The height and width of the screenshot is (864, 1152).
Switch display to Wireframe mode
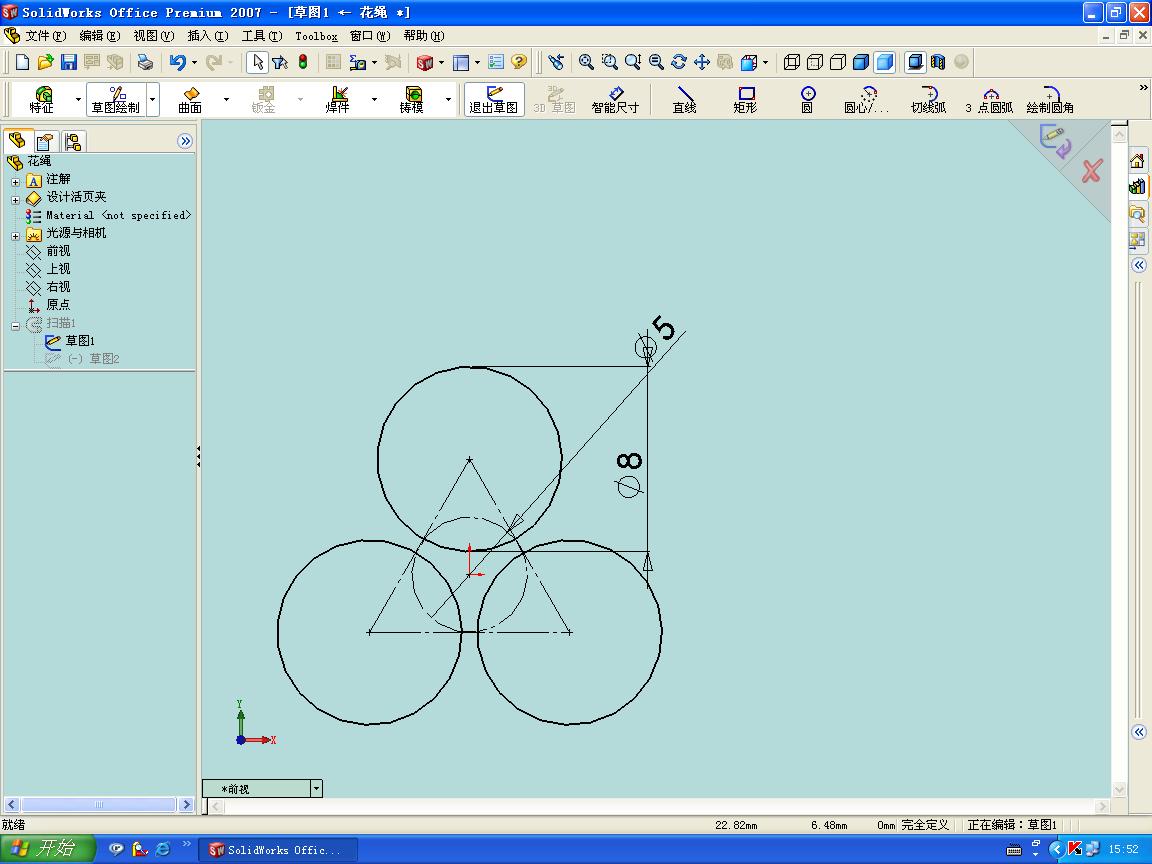point(791,62)
